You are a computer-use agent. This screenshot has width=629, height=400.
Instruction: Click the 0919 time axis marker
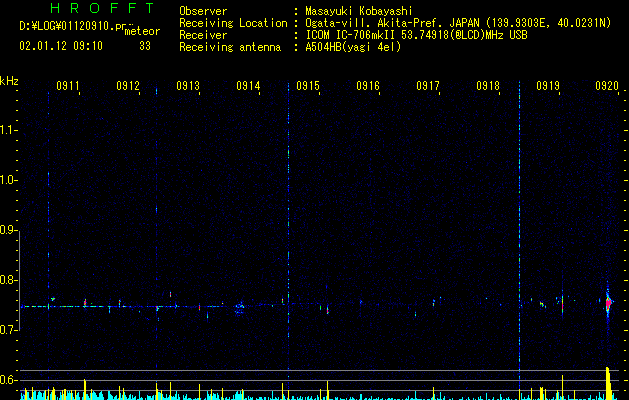click(x=548, y=86)
